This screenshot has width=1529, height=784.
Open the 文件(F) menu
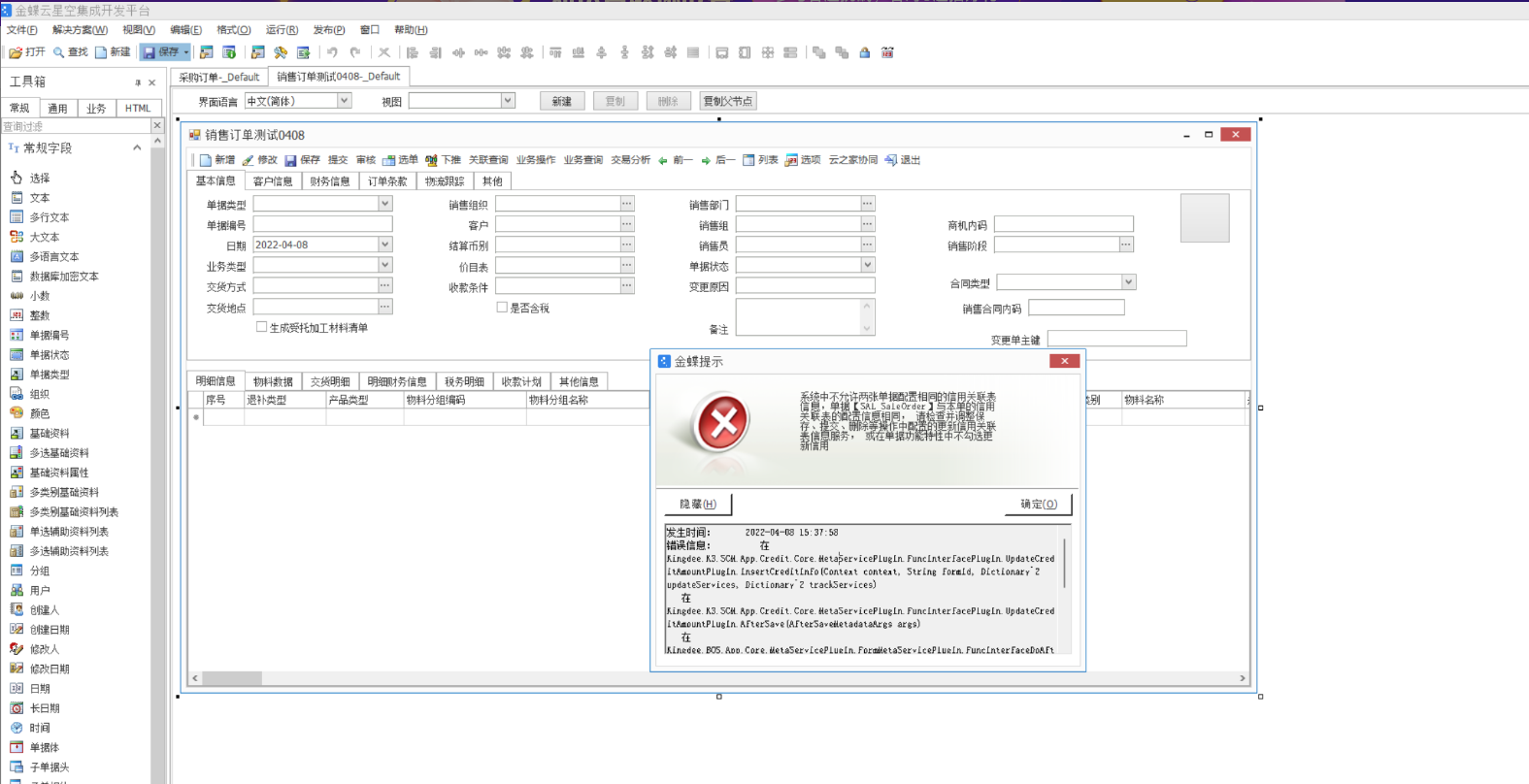(x=21, y=30)
